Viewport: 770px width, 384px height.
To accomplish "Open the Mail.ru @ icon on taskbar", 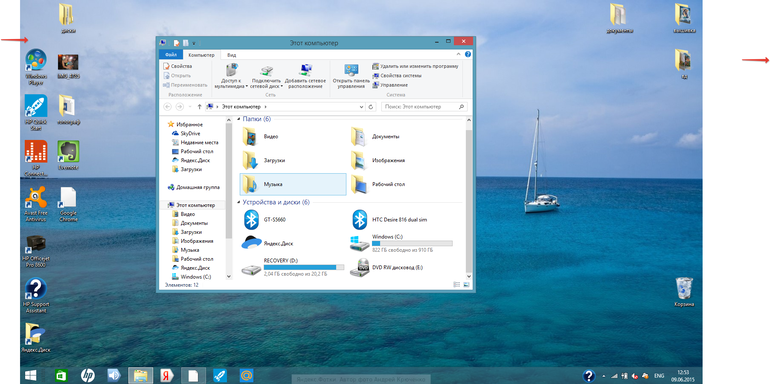I will point(246,376).
